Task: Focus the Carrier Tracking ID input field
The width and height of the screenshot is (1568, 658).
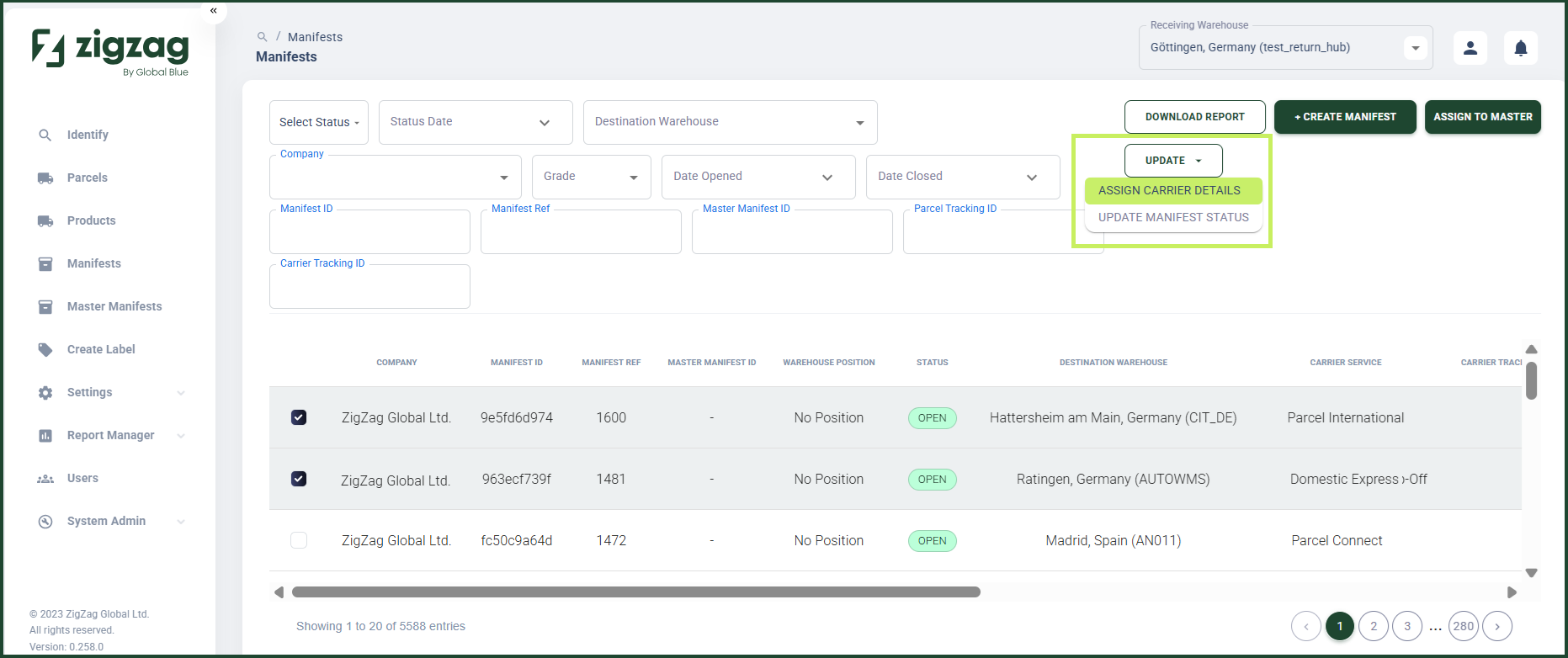Action: pyautogui.click(x=369, y=286)
